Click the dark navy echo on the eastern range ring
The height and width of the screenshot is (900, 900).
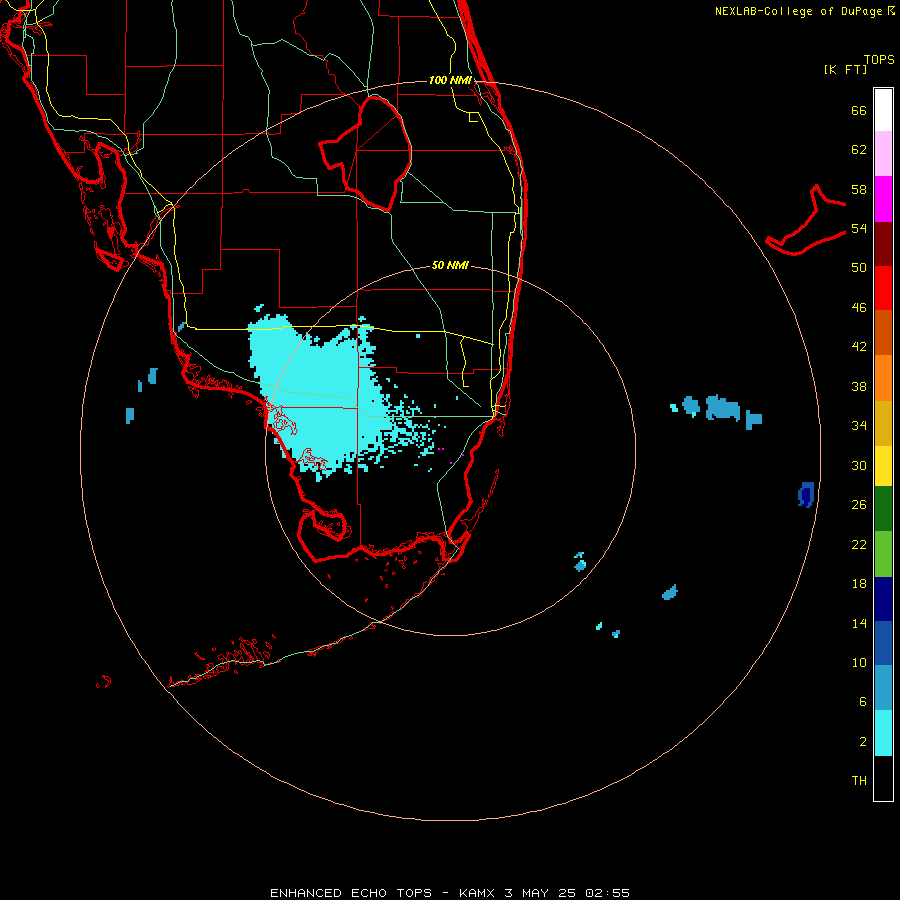point(806,495)
